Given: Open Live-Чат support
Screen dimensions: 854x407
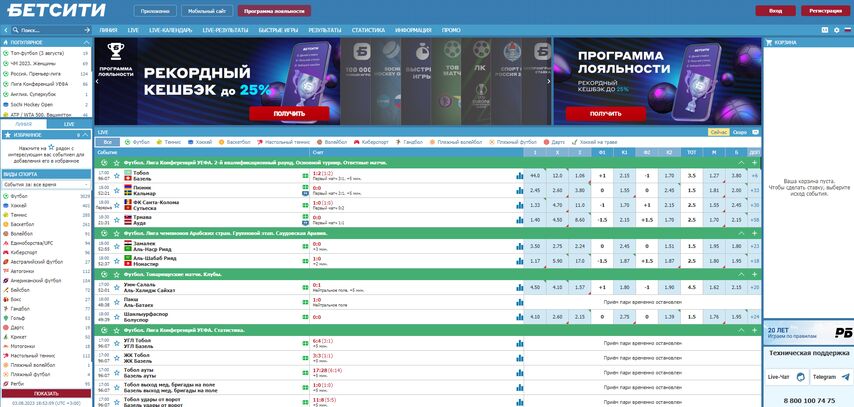Looking at the screenshot, I should (785, 377).
